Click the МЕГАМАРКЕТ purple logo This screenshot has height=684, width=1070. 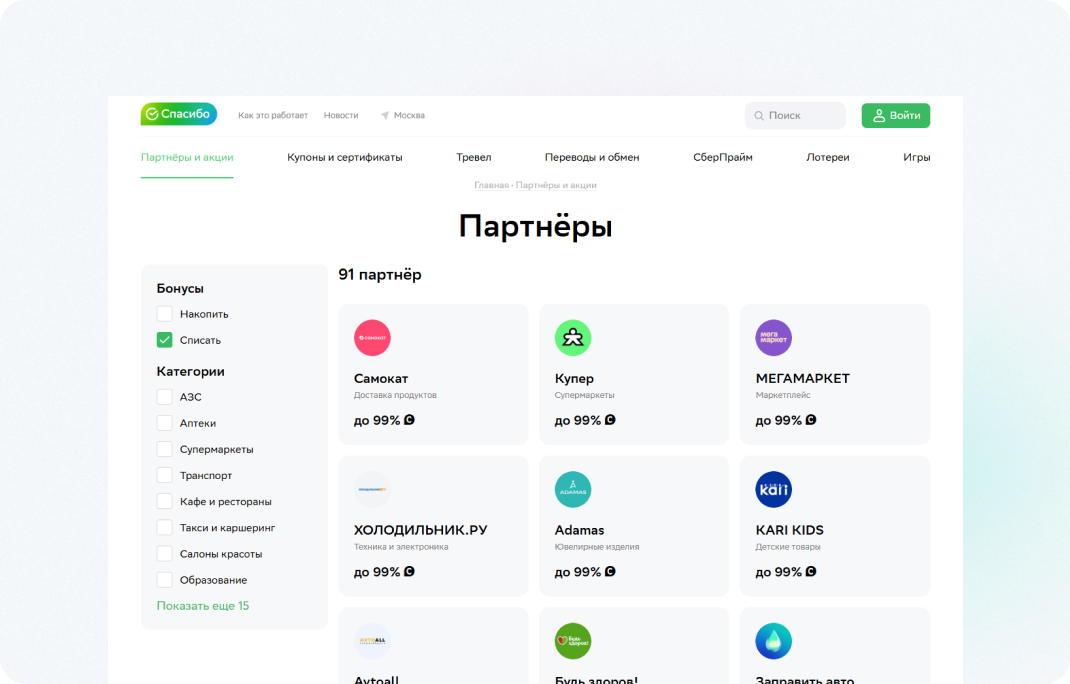coord(773,338)
